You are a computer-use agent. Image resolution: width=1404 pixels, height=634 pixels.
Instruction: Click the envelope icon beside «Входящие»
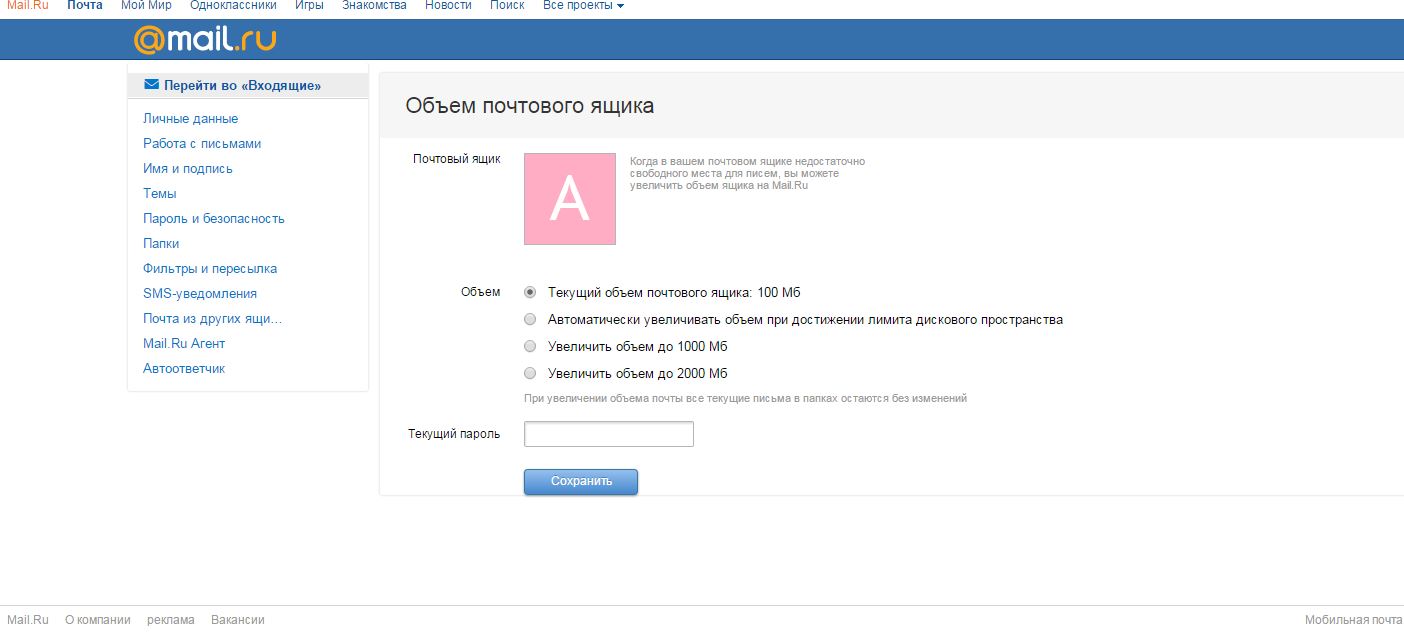pos(152,85)
